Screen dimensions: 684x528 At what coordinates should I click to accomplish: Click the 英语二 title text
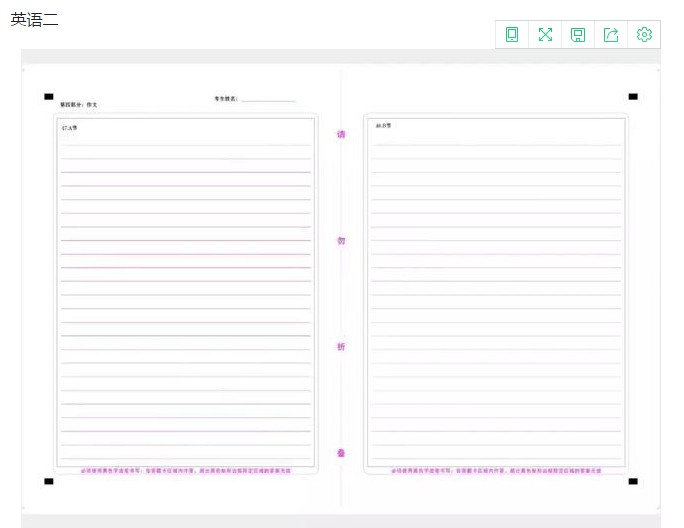click(x=35, y=19)
